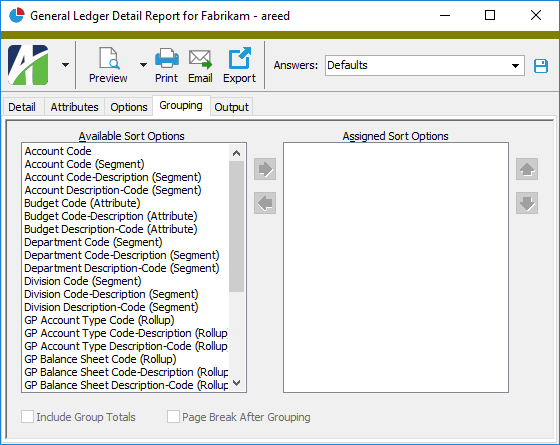Open the dropdown arrow beside the logo
The width and height of the screenshot is (560, 445).
click(65, 65)
